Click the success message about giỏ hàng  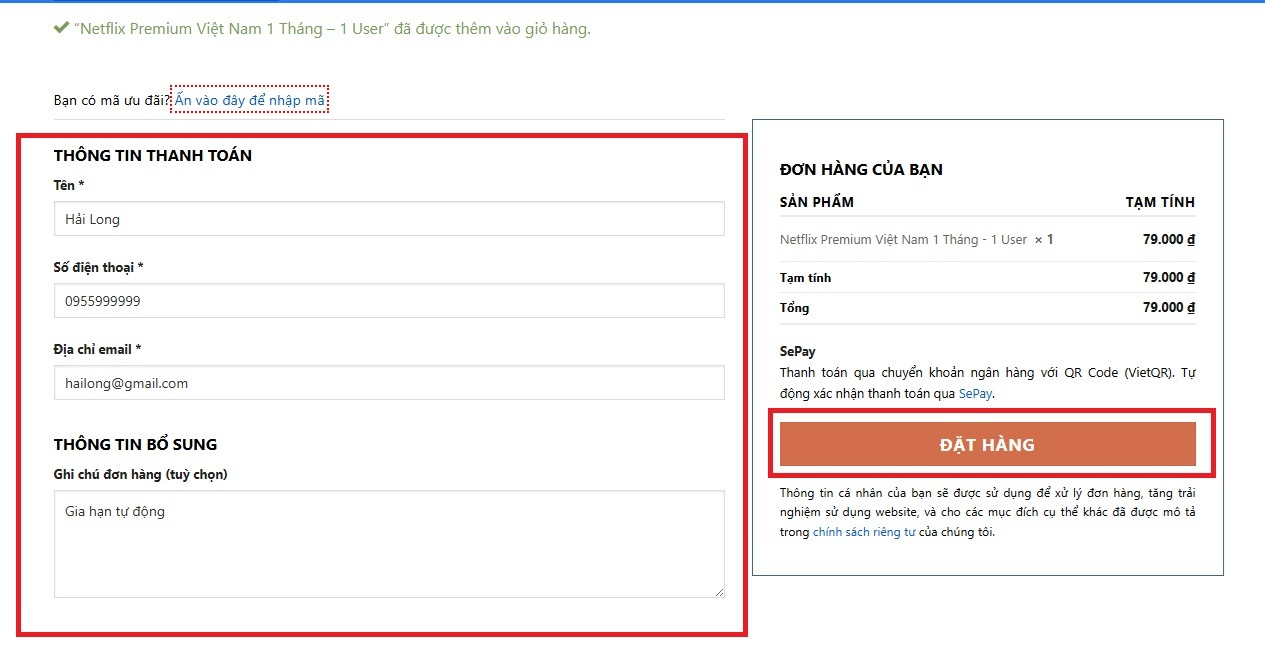[x=329, y=28]
